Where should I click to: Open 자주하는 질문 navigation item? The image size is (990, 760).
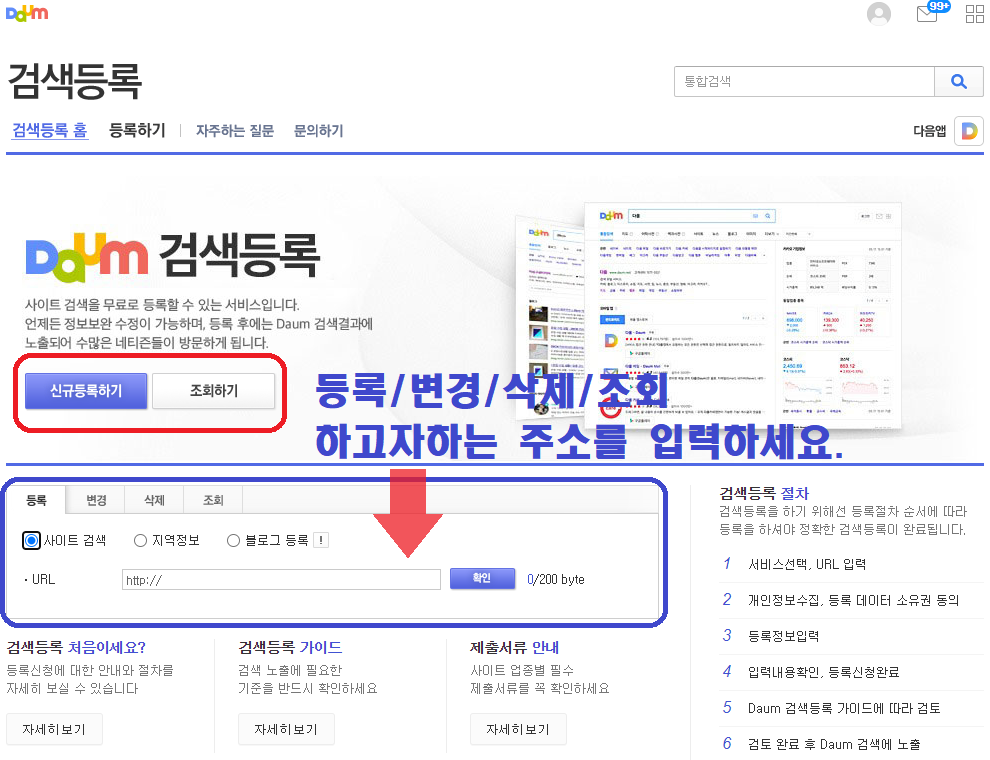point(235,131)
